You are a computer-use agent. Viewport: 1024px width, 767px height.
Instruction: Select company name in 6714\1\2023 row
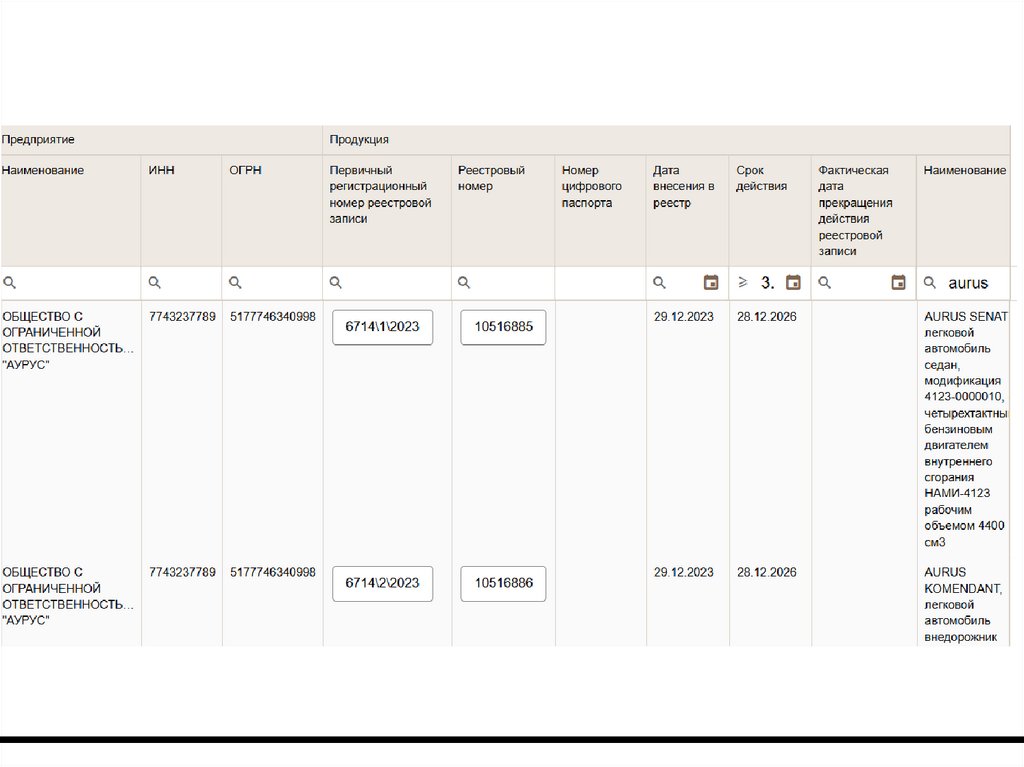(x=68, y=340)
